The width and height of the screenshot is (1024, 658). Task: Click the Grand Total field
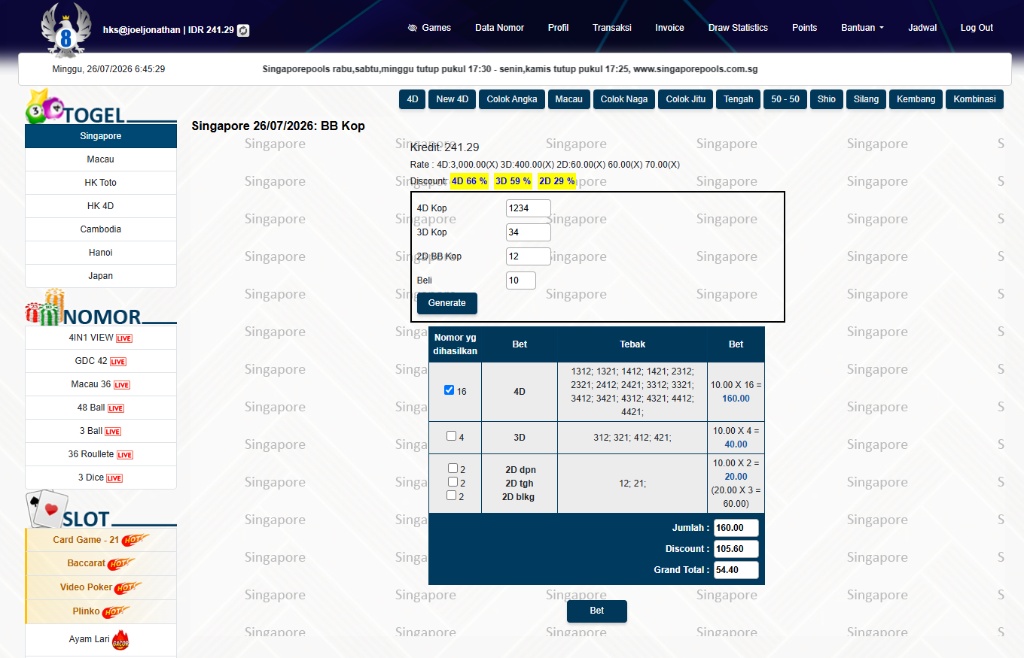click(736, 570)
